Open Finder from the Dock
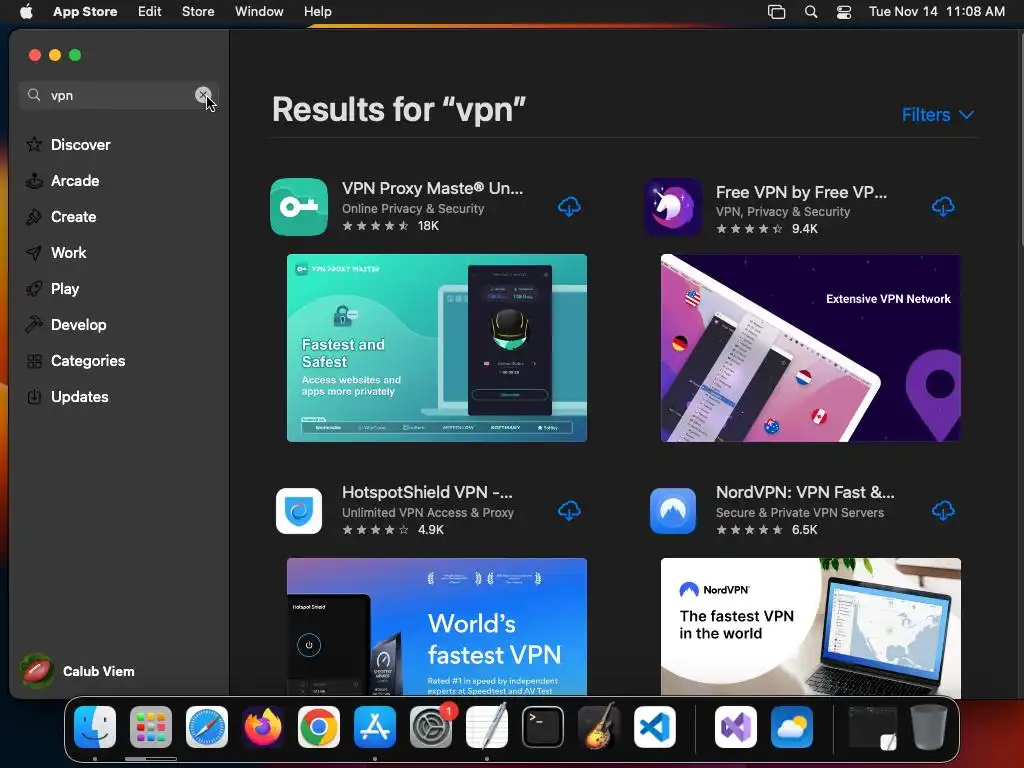This screenshot has width=1024, height=768. pos(95,727)
